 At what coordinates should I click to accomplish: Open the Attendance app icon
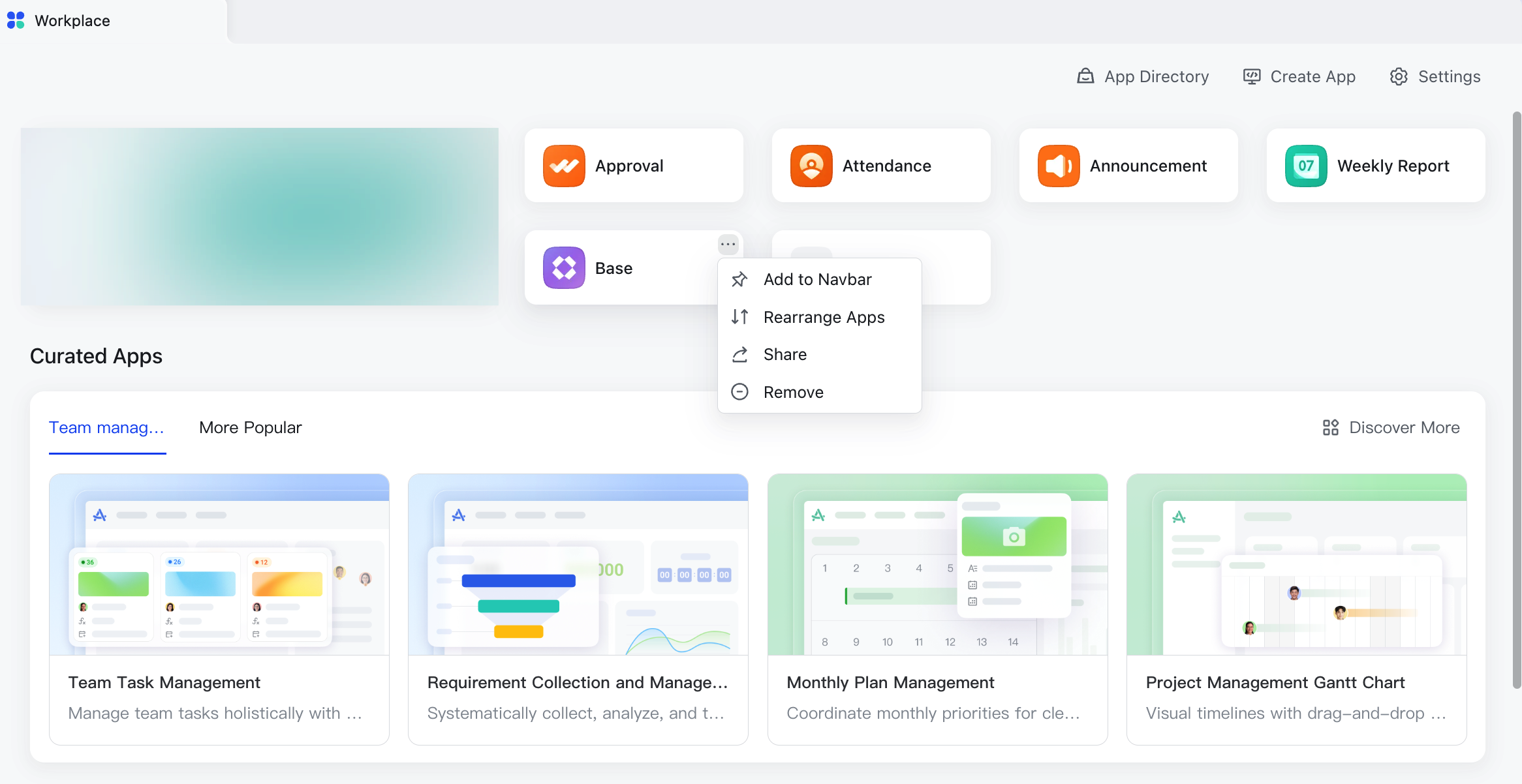coord(811,166)
